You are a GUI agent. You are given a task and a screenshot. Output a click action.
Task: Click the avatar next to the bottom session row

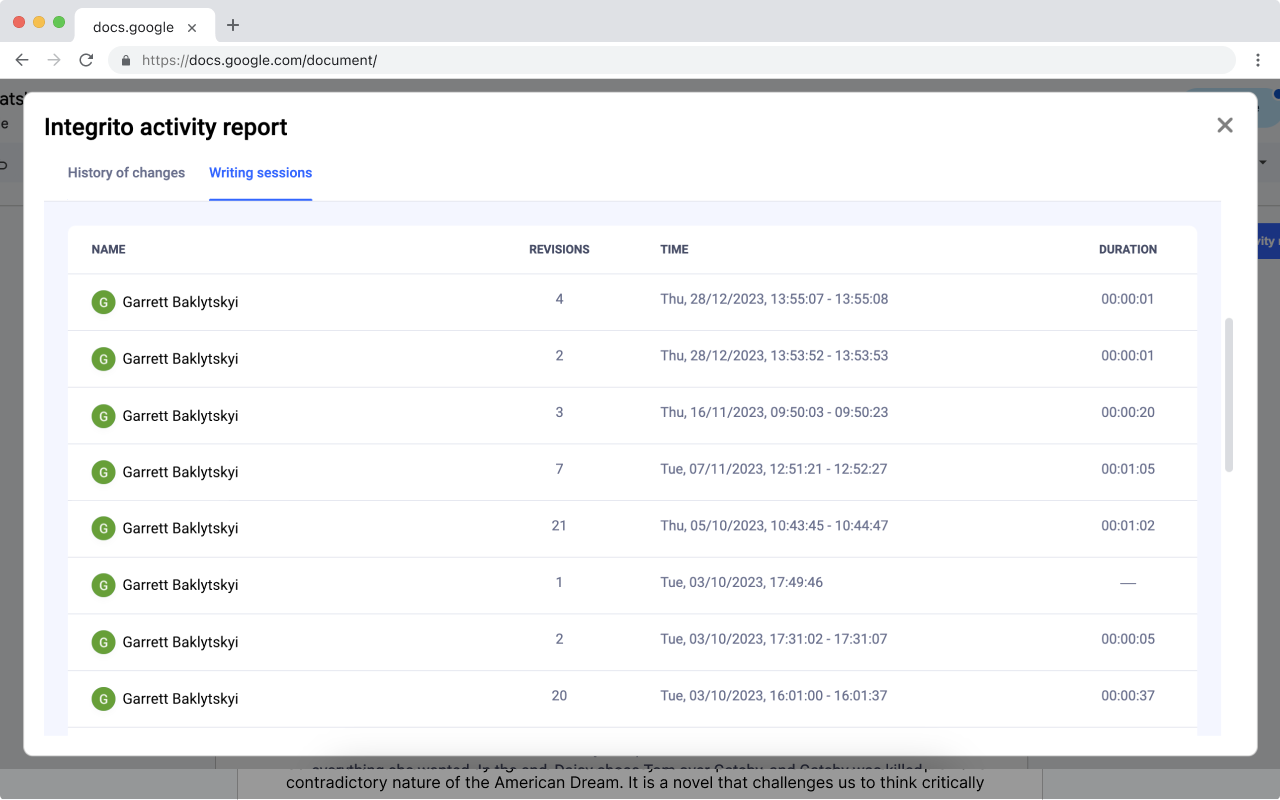[103, 699]
